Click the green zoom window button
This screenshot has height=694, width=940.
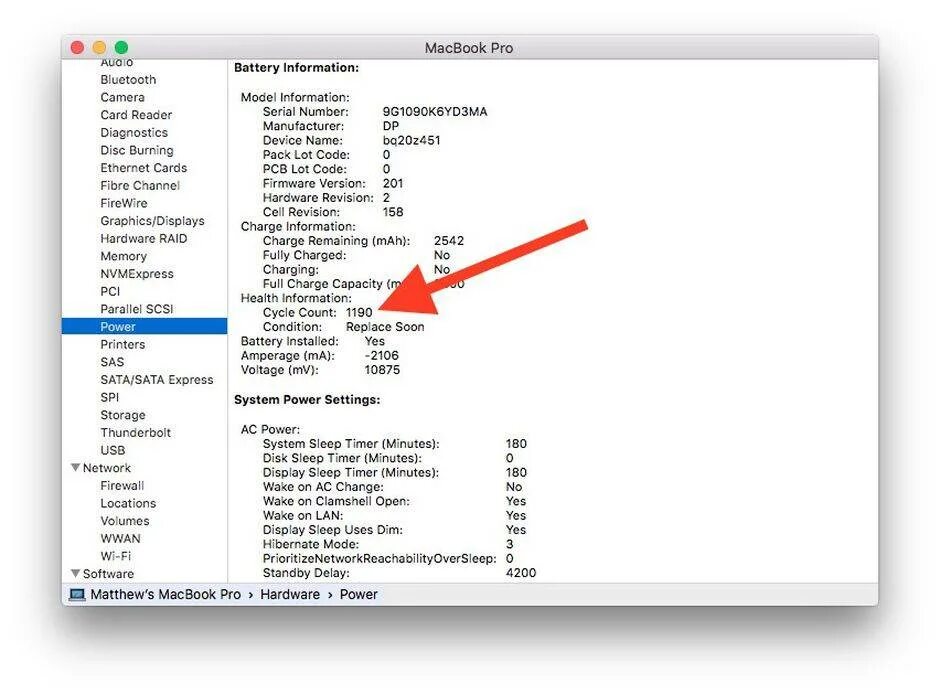click(122, 47)
